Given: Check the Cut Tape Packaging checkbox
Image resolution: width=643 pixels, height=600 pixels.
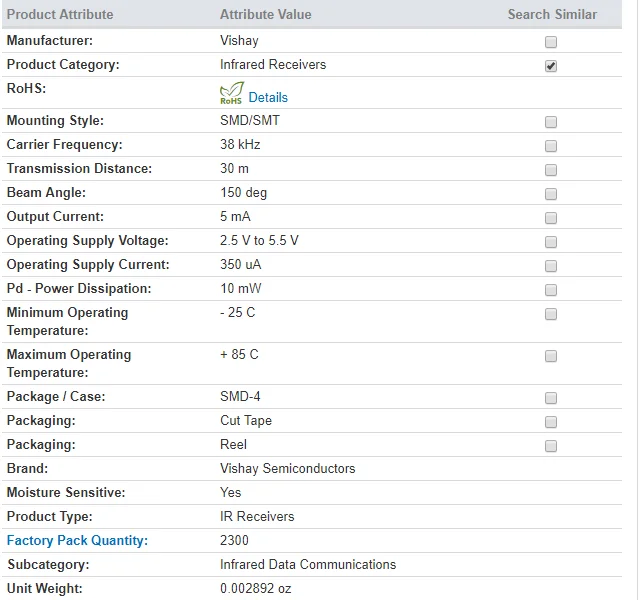Looking at the screenshot, I should pos(551,422).
